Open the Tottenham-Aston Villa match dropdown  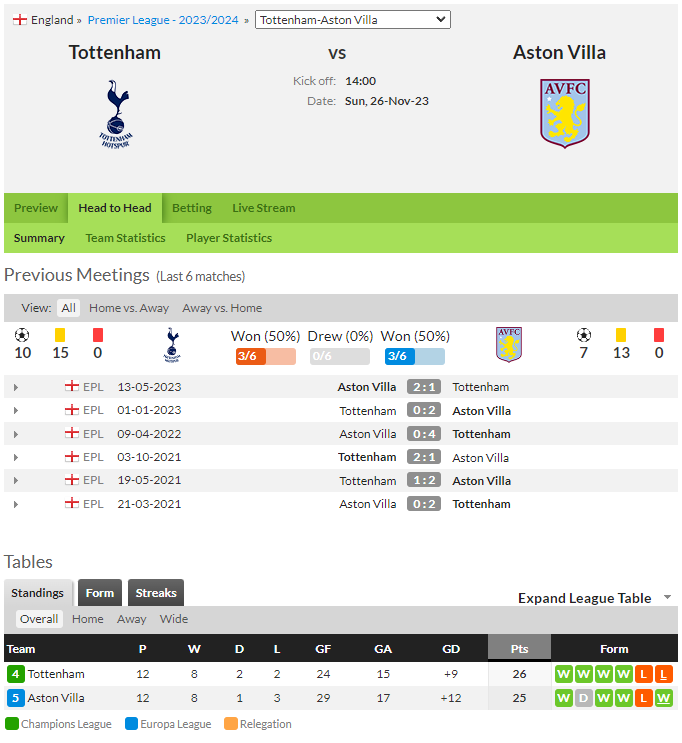coord(353,20)
